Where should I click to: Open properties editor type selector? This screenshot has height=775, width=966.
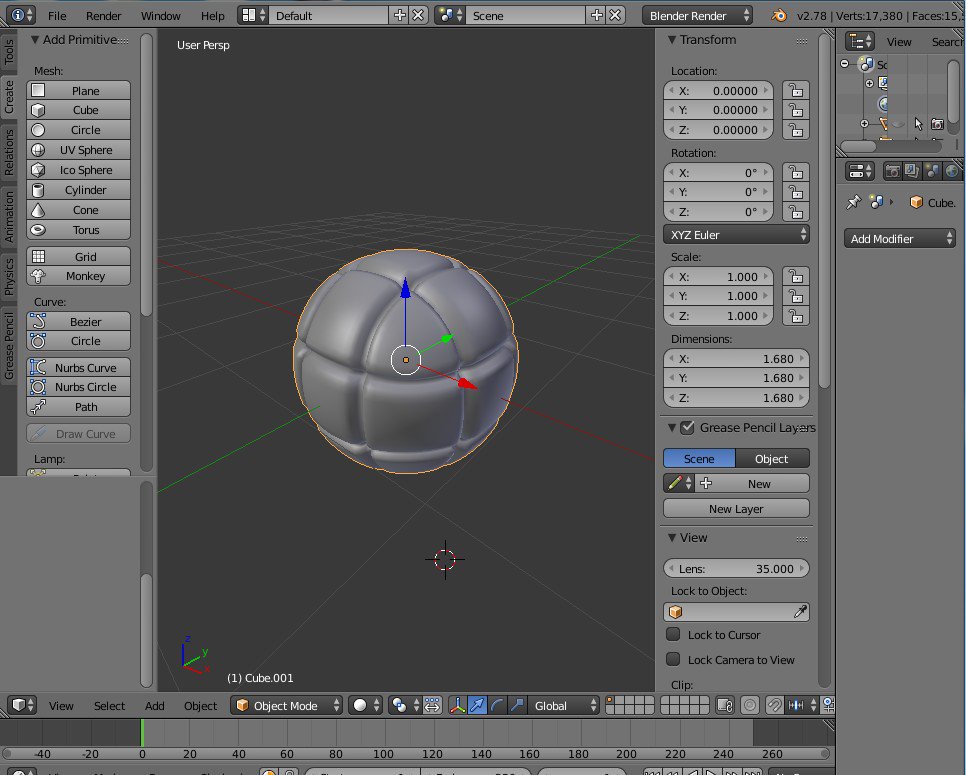pos(860,171)
